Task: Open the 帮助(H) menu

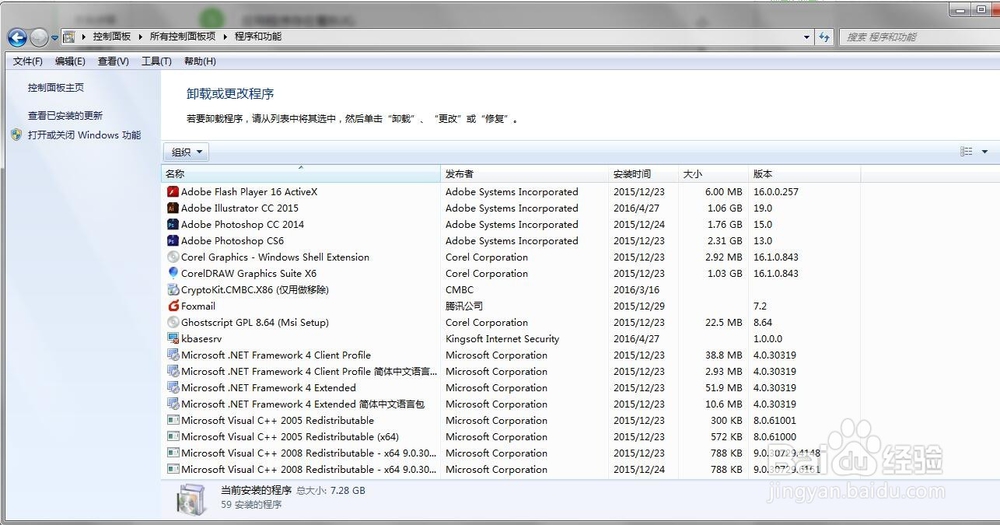Action: (x=200, y=61)
